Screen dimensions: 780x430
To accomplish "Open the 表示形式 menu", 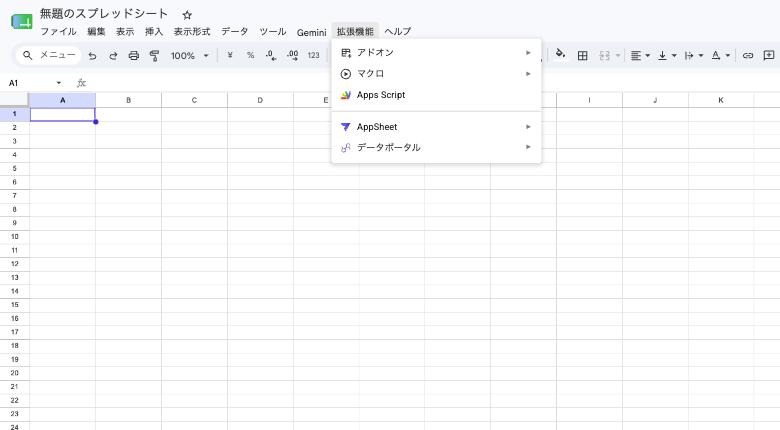I will point(192,31).
